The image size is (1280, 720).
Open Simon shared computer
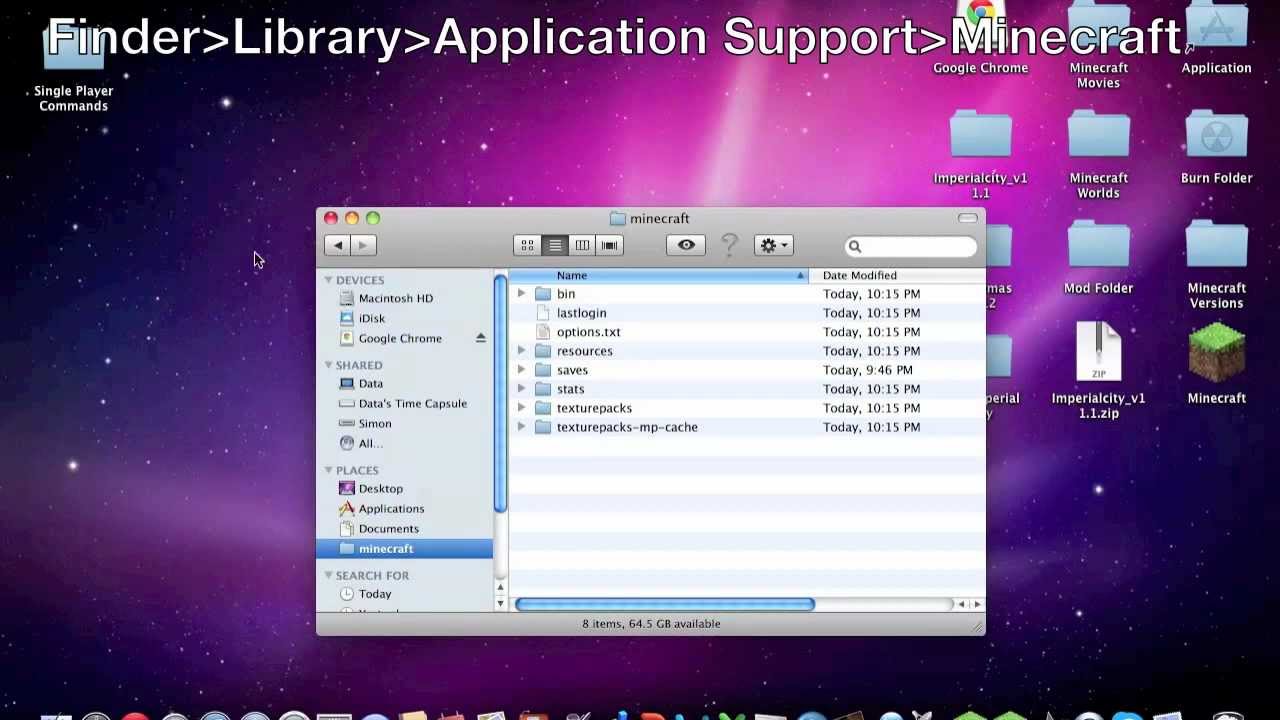374,423
